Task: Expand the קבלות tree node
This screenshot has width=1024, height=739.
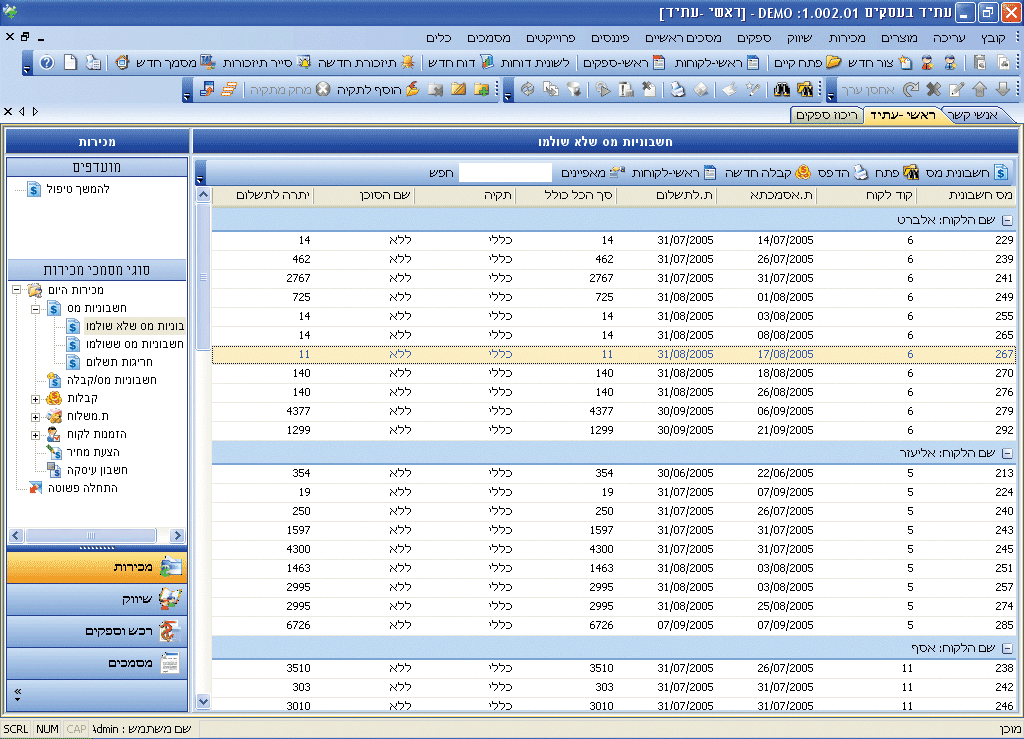Action: tap(36, 398)
